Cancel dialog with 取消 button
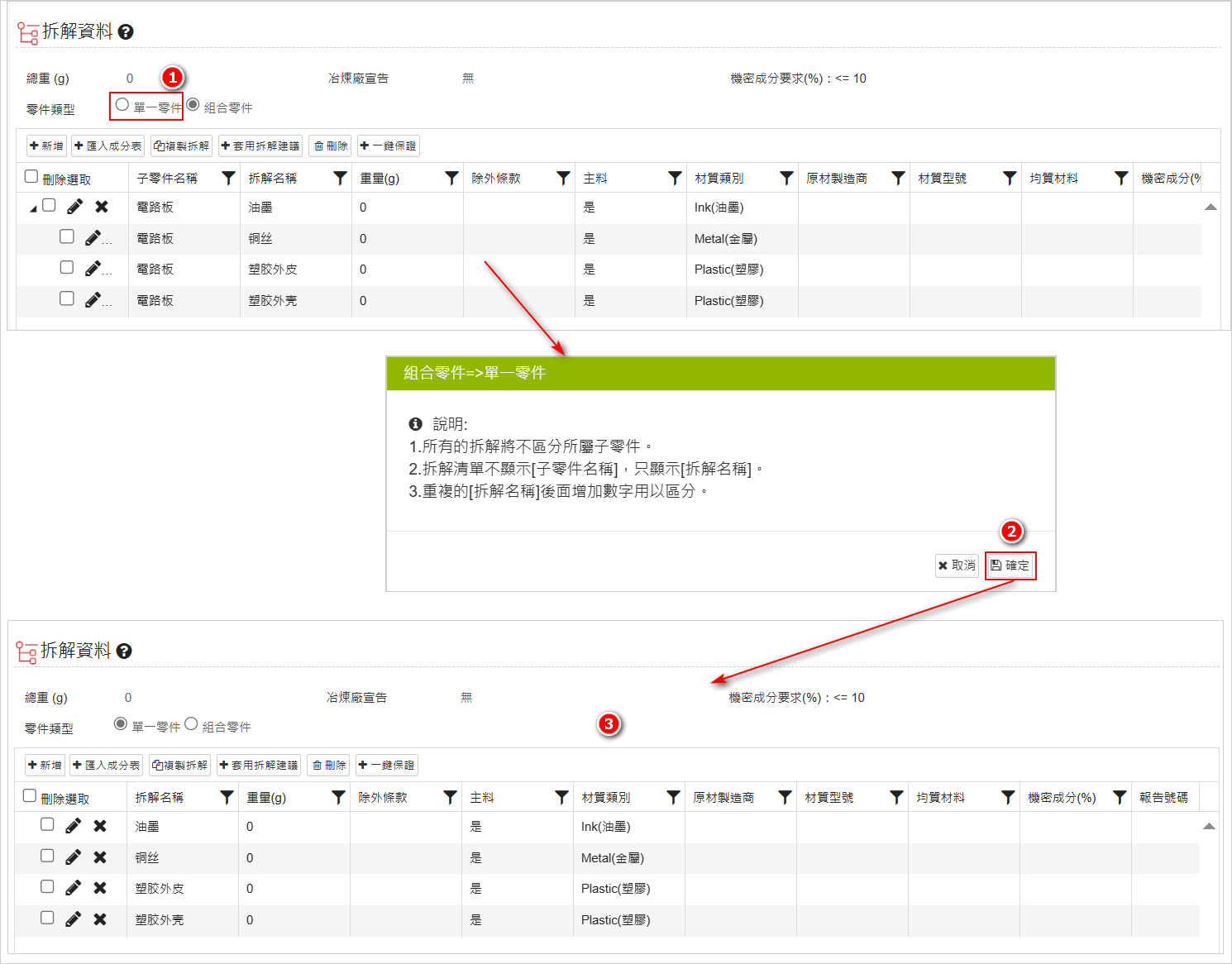 coord(957,566)
